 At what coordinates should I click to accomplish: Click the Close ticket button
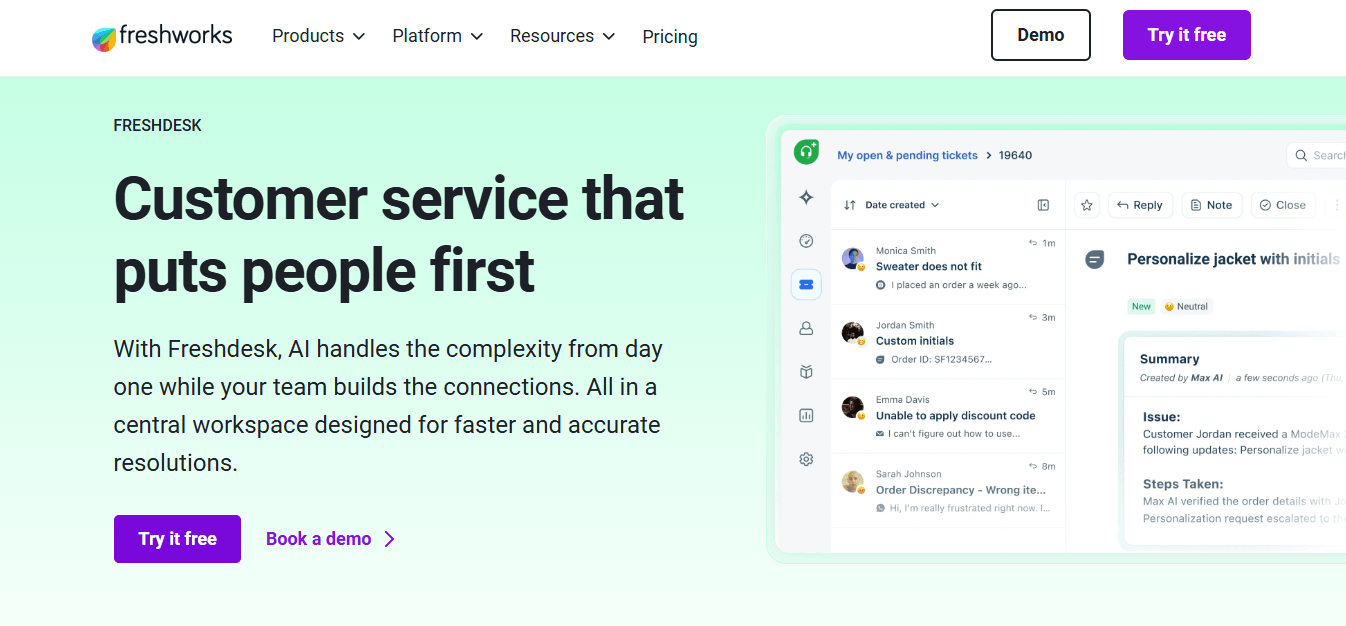(x=1283, y=205)
